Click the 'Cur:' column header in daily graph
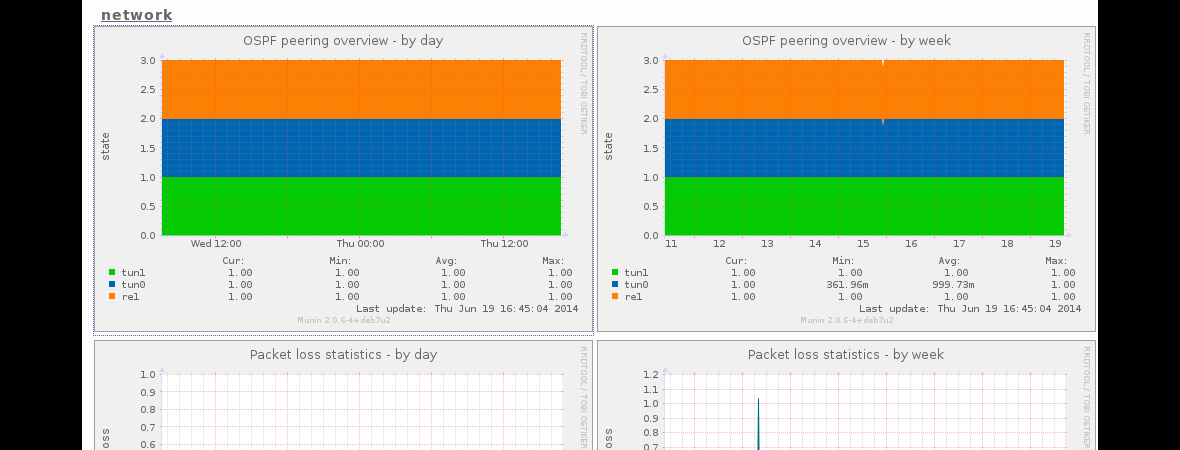The width and height of the screenshot is (1180, 450). [x=233, y=260]
